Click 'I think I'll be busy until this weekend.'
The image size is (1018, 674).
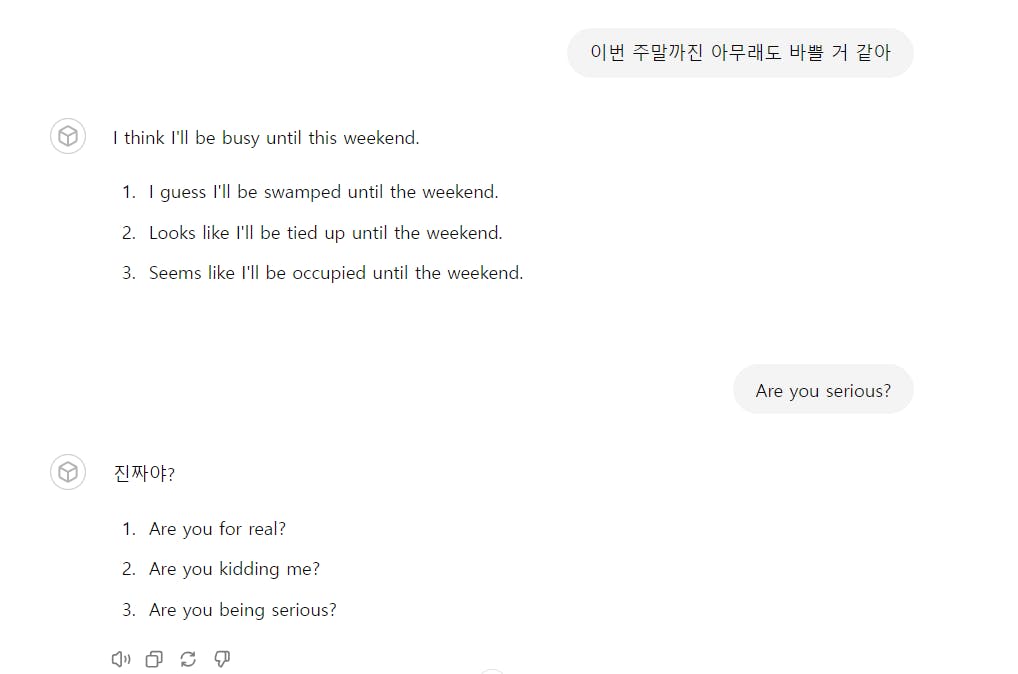click(266, 138)
